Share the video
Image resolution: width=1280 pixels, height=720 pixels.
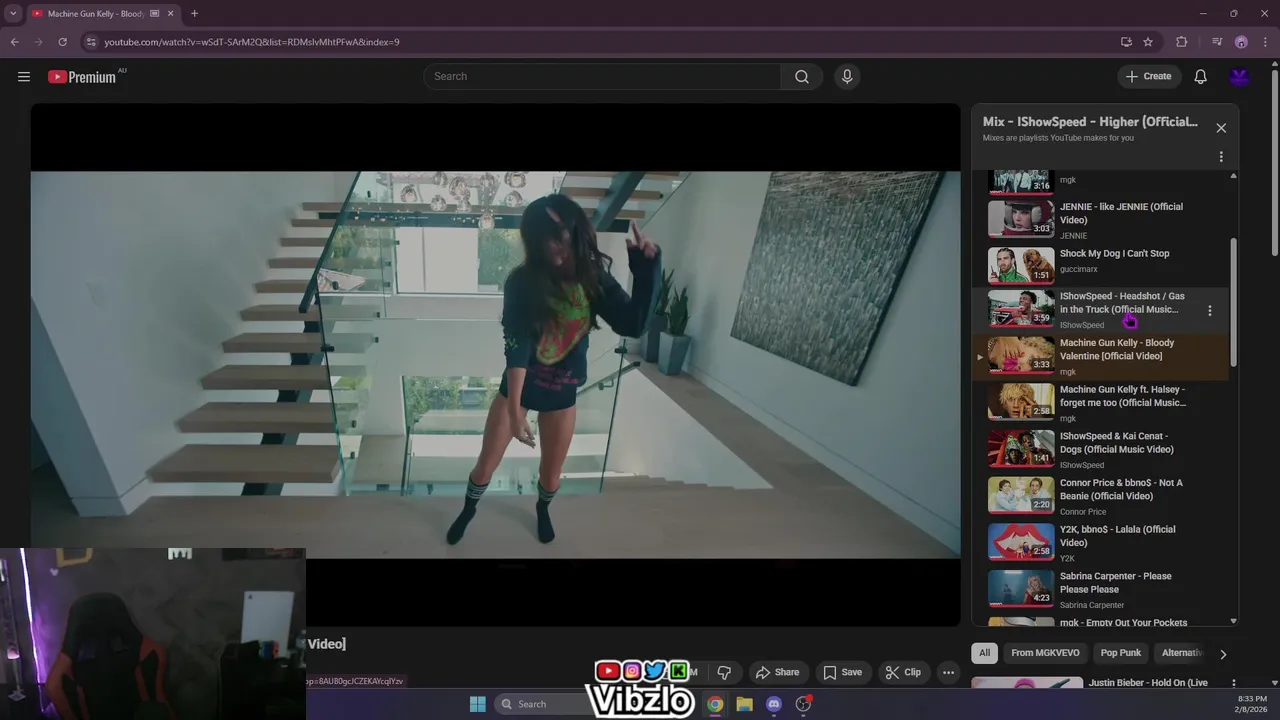click(777, 672)
